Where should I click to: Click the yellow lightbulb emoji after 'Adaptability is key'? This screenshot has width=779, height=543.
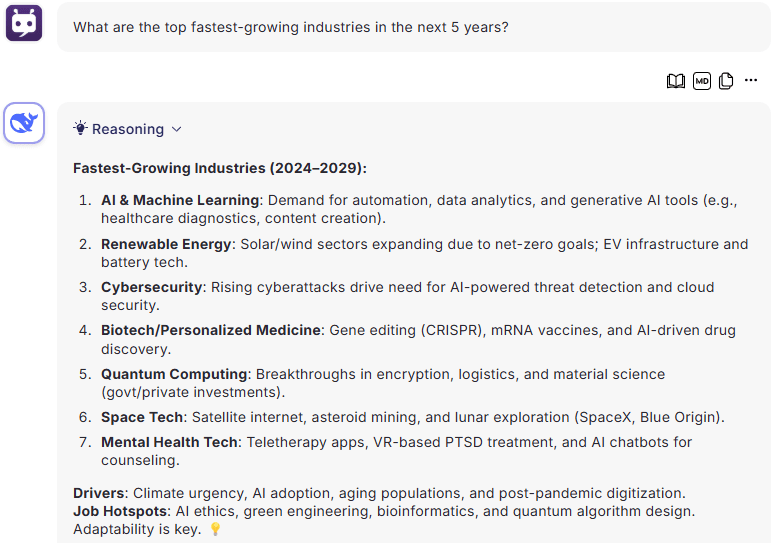tap(215, 529)
